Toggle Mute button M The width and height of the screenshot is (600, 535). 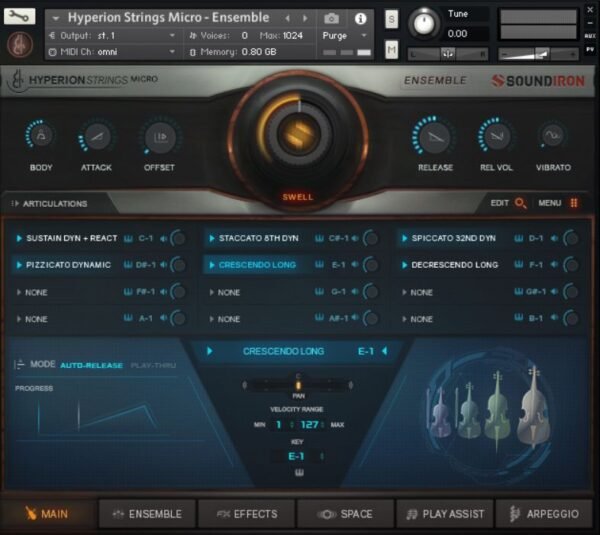click(x=391, y=50)
